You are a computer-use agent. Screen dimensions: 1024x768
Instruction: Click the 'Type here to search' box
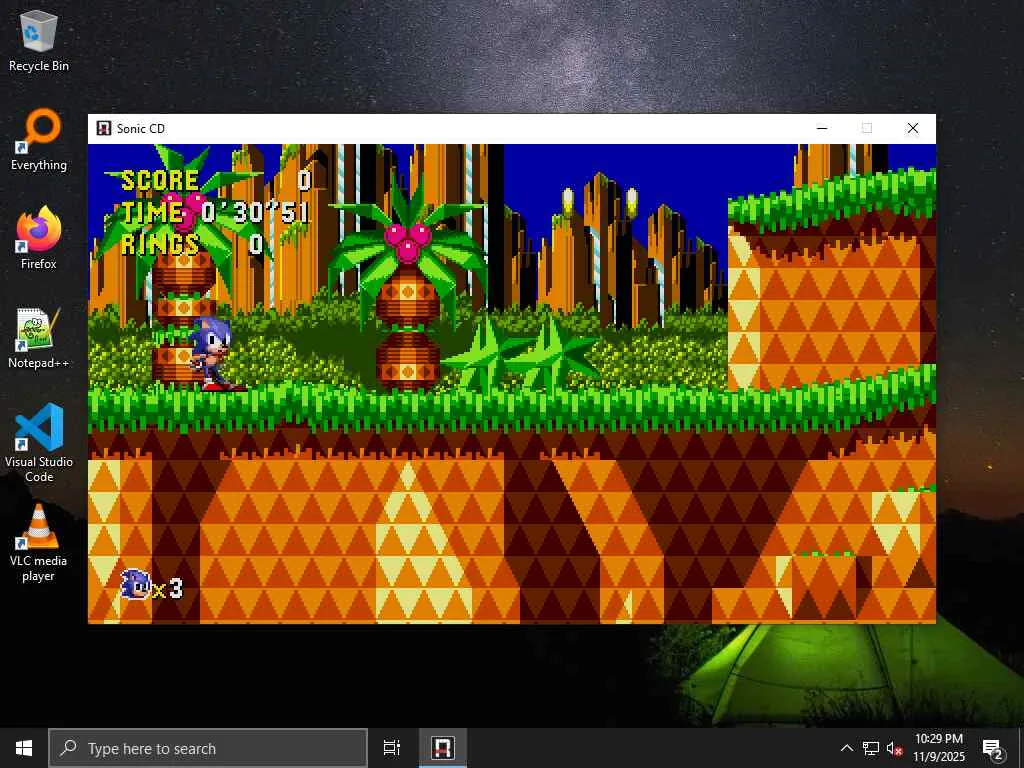coord(208,748)
